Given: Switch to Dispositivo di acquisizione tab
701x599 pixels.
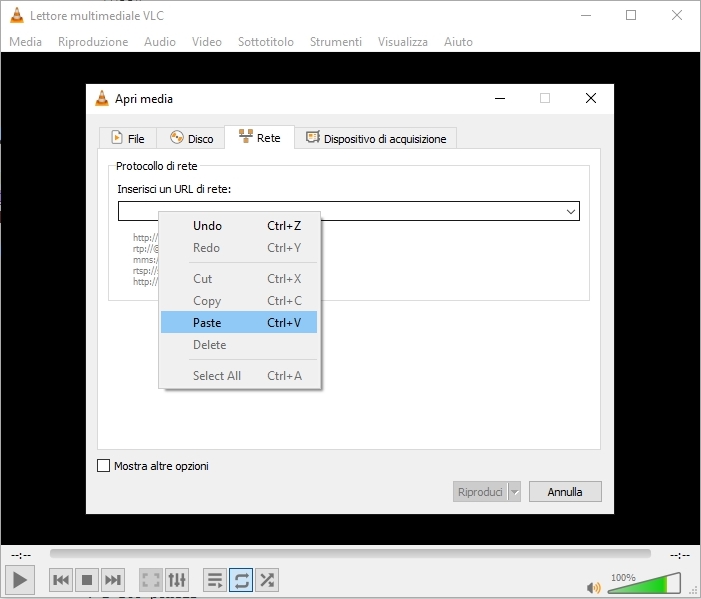Looking at the screenshot, I should [376, 138].
